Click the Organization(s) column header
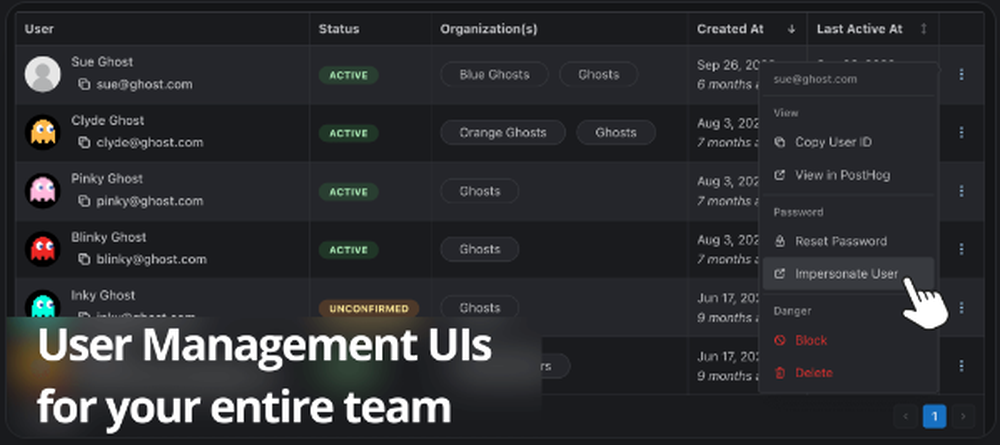This screenshot has width=1000, height=445. (489, 29)
